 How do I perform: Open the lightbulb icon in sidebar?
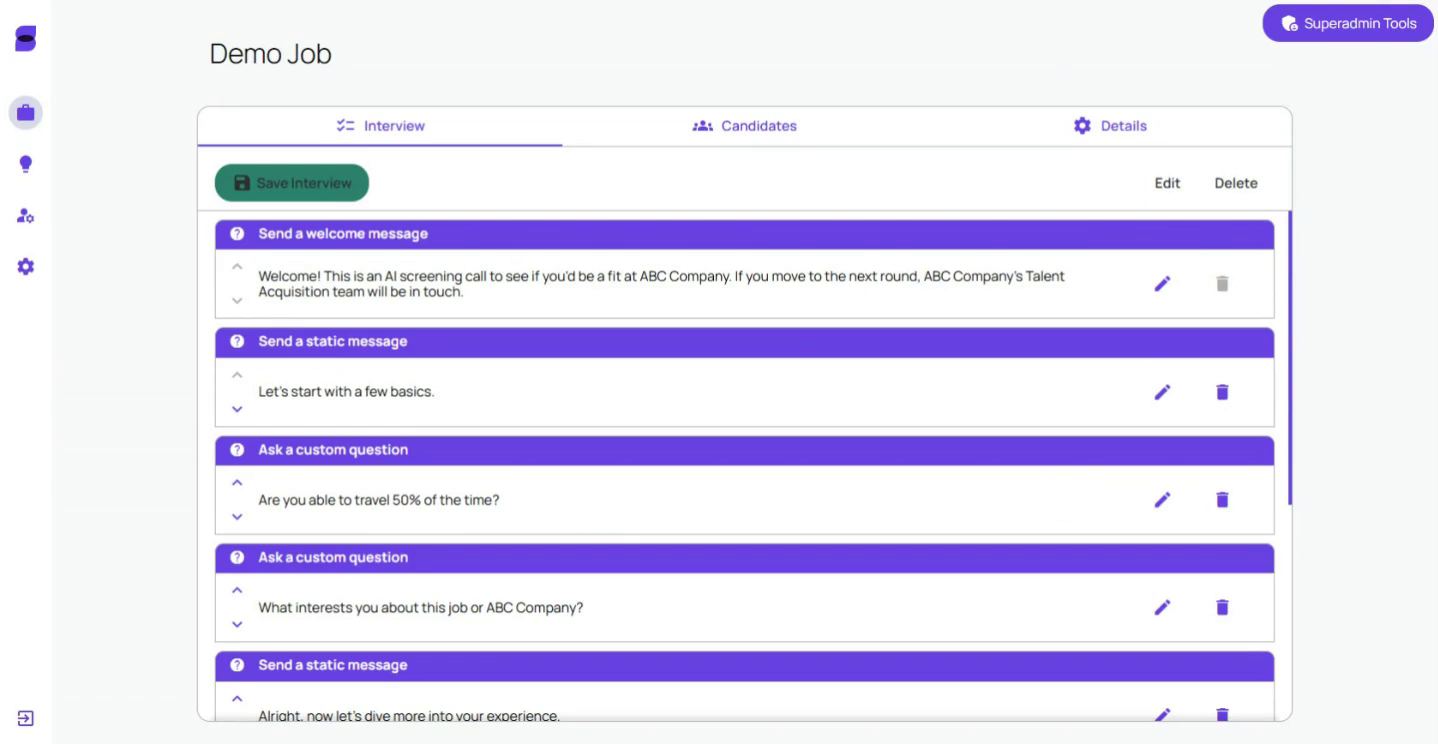26,164
